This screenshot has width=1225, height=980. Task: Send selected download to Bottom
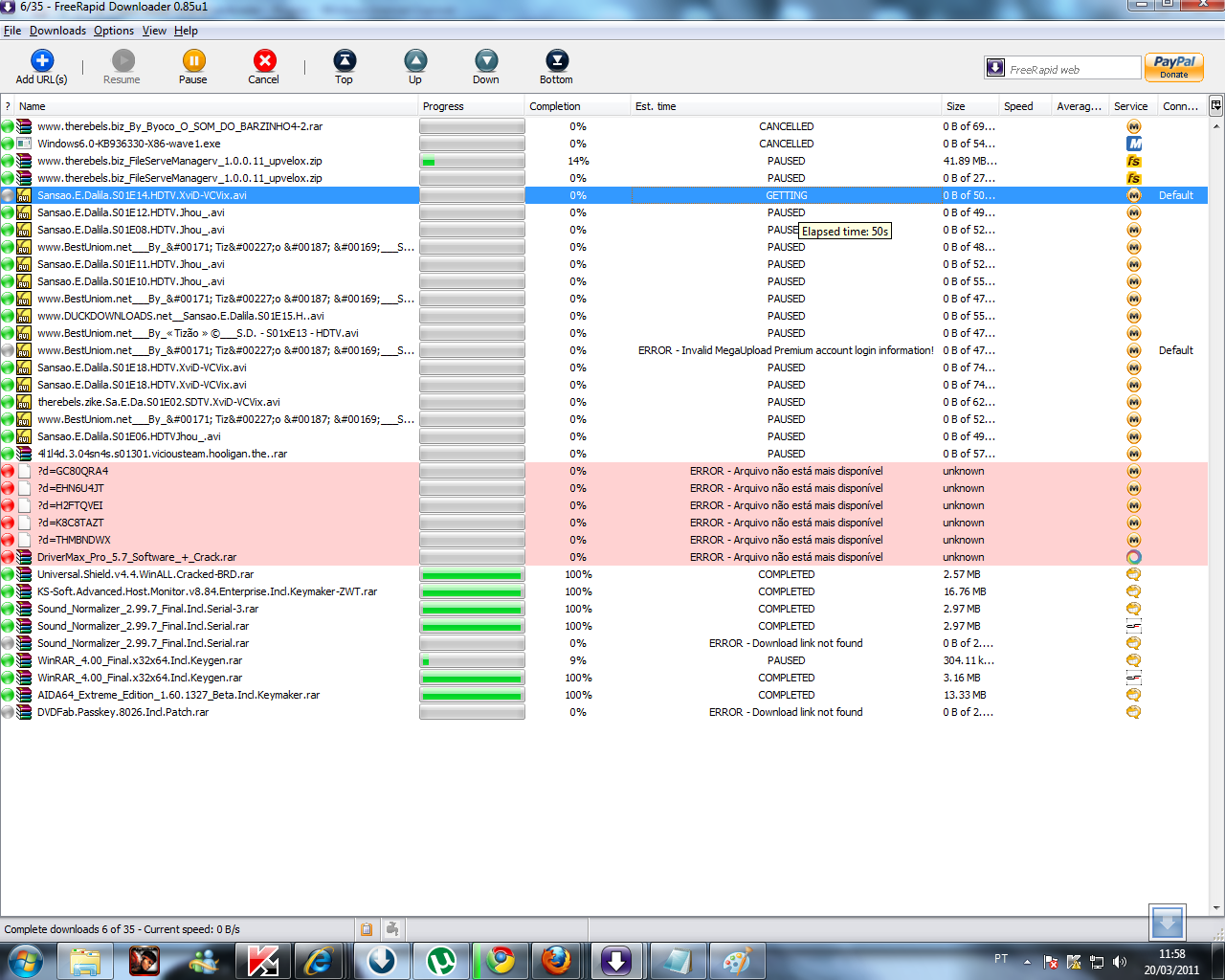point(556,61)
